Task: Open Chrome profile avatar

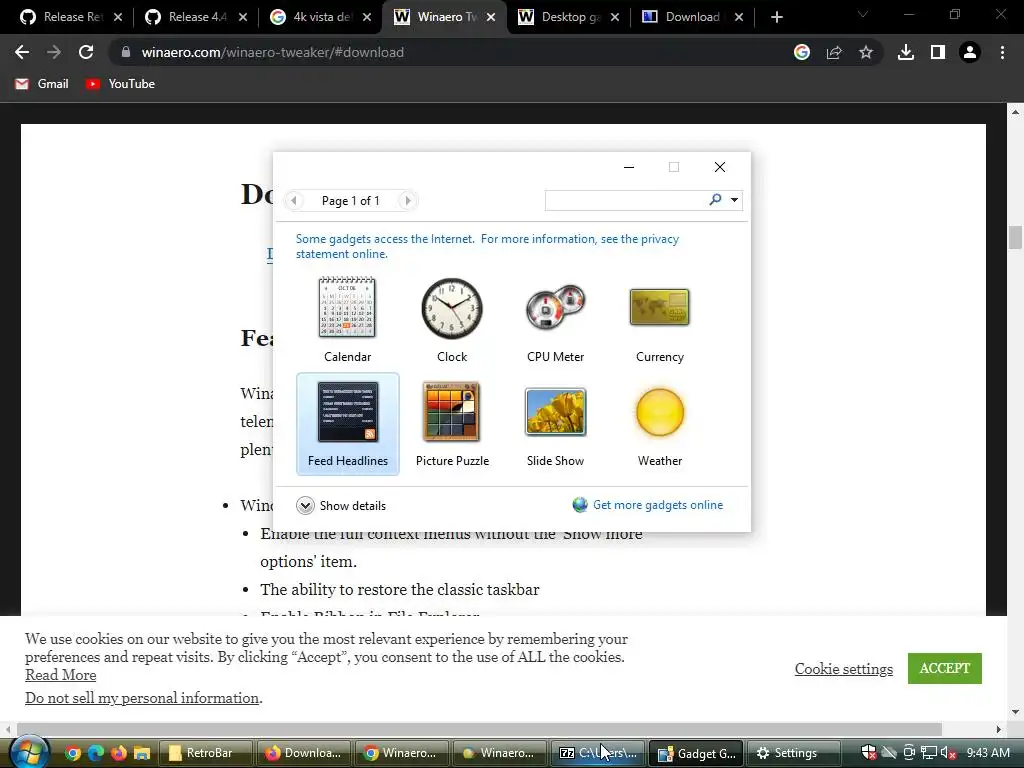Action: (970, 52)
